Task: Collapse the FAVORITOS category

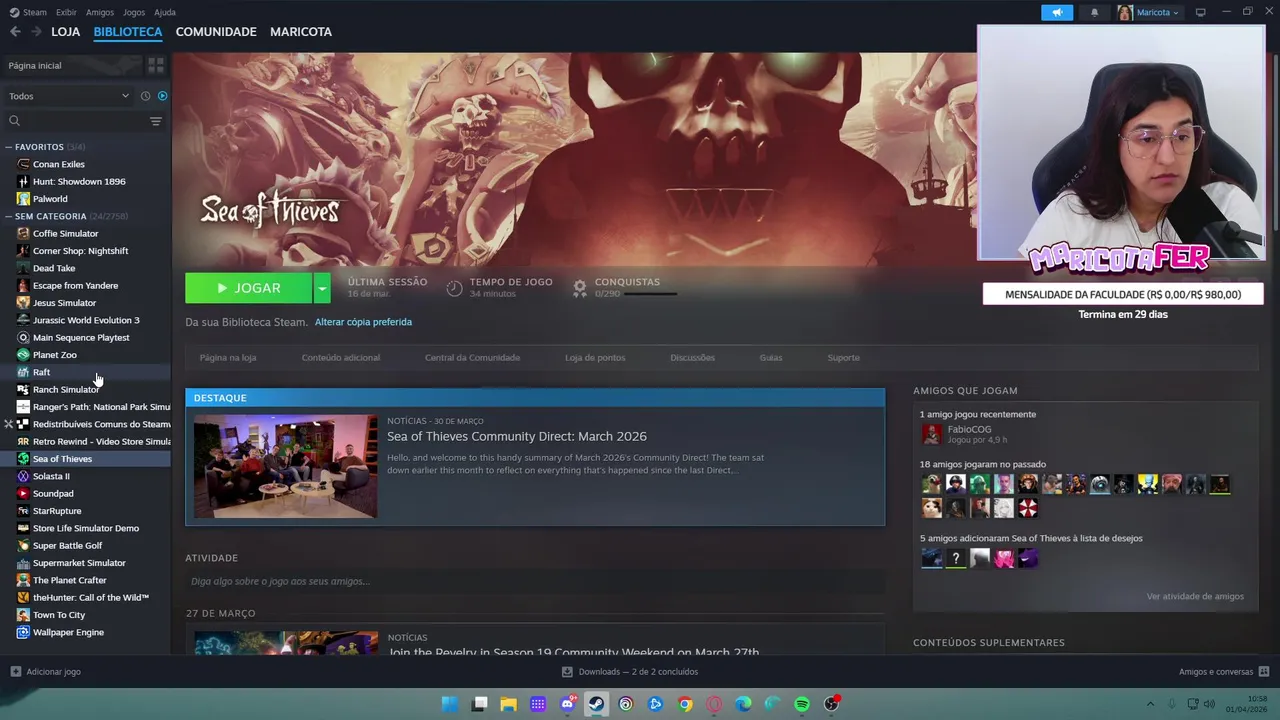Action: click(8, 147)
